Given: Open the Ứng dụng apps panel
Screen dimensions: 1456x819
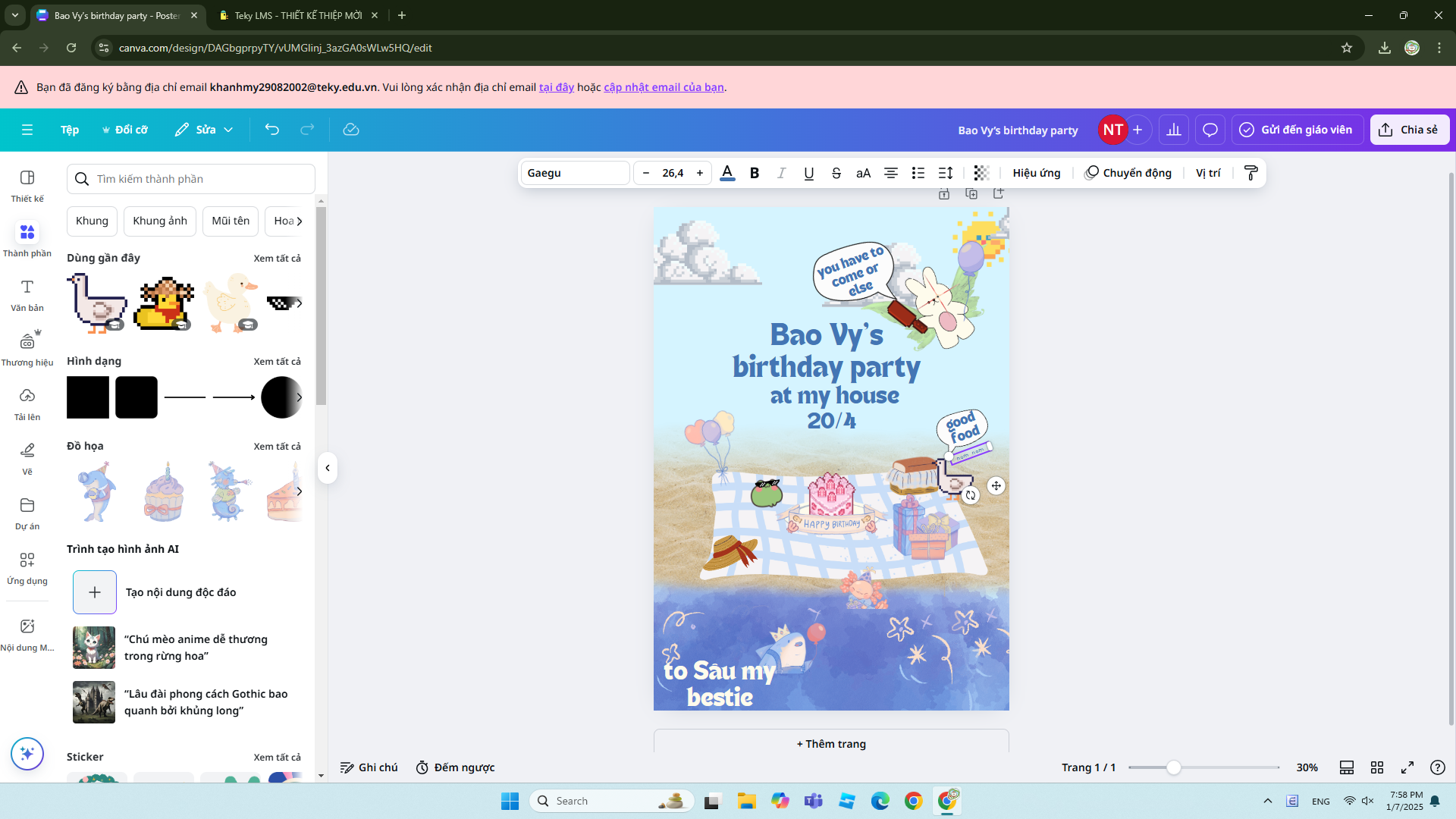Looking at the screenshot, I should coord(27,568).
